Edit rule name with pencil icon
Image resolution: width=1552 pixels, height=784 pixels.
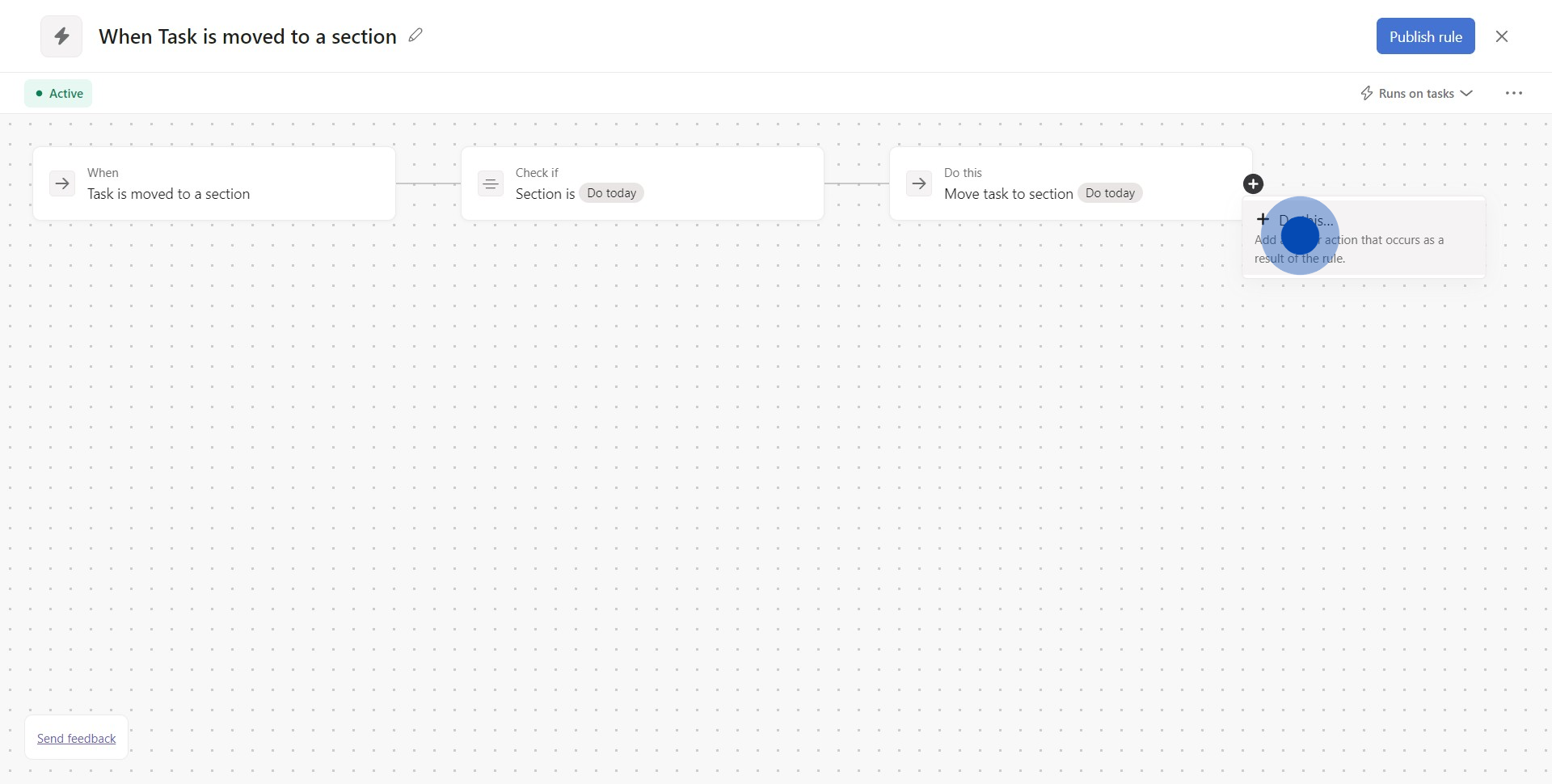pos(415,36)
